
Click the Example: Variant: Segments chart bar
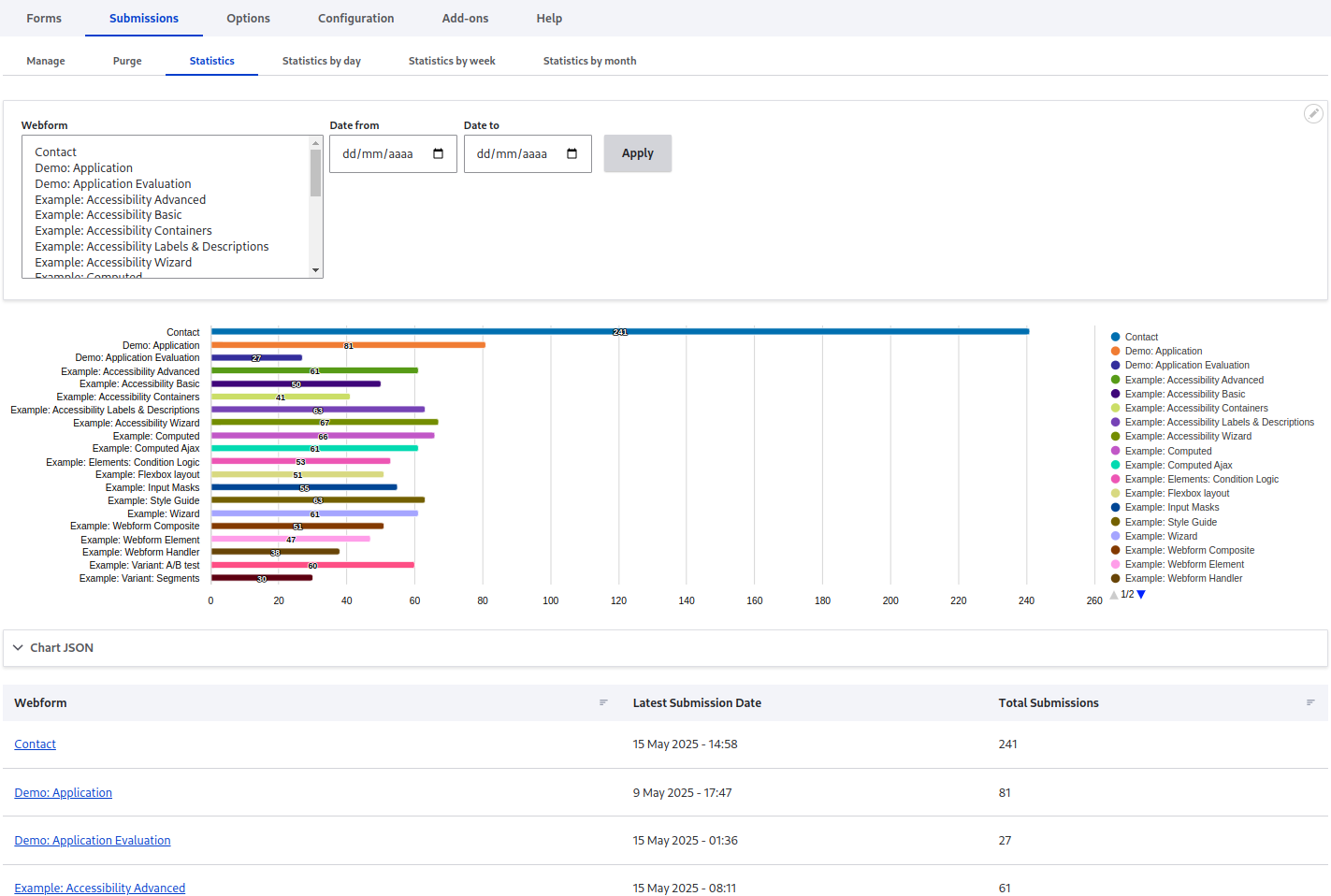(x=262, y=578)
